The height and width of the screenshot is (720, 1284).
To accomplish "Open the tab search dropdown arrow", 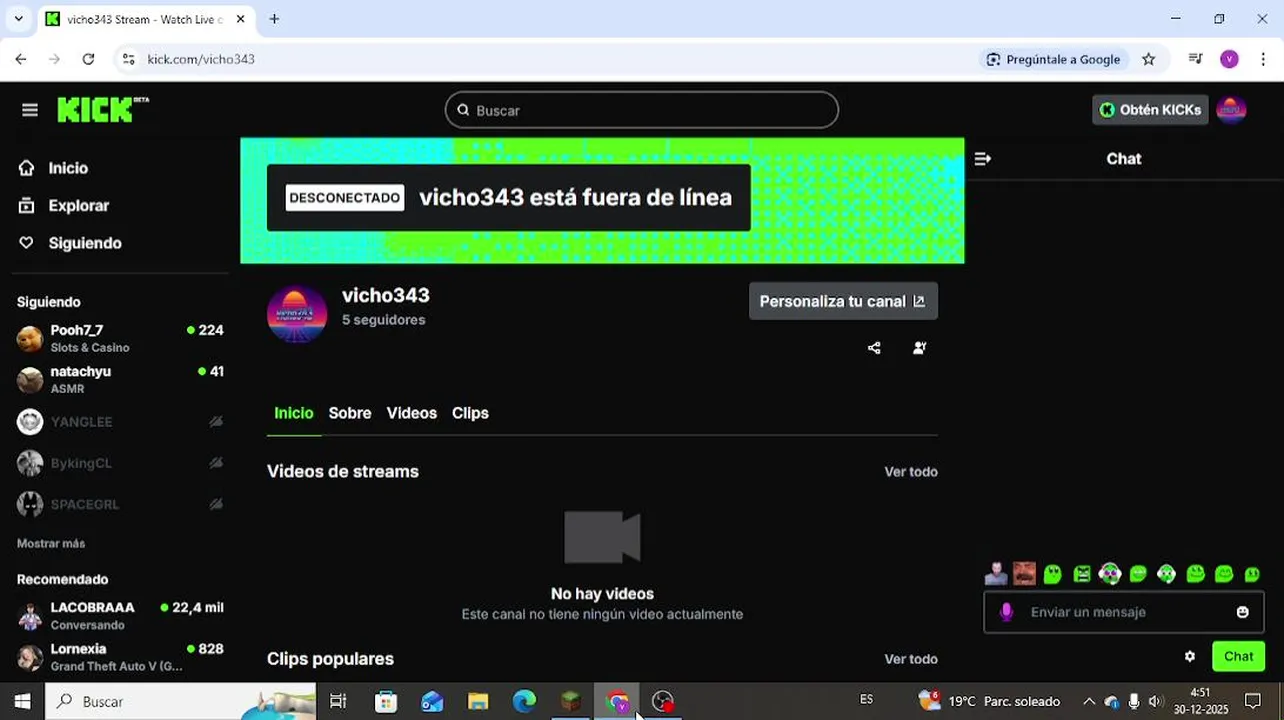I will 18,19.
